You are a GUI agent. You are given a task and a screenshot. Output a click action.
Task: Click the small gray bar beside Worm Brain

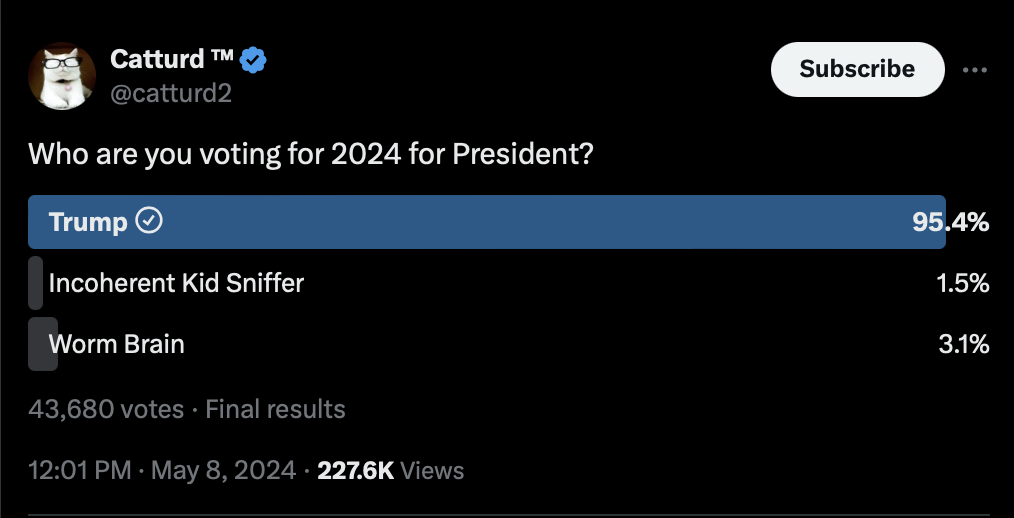pos(43,344)
